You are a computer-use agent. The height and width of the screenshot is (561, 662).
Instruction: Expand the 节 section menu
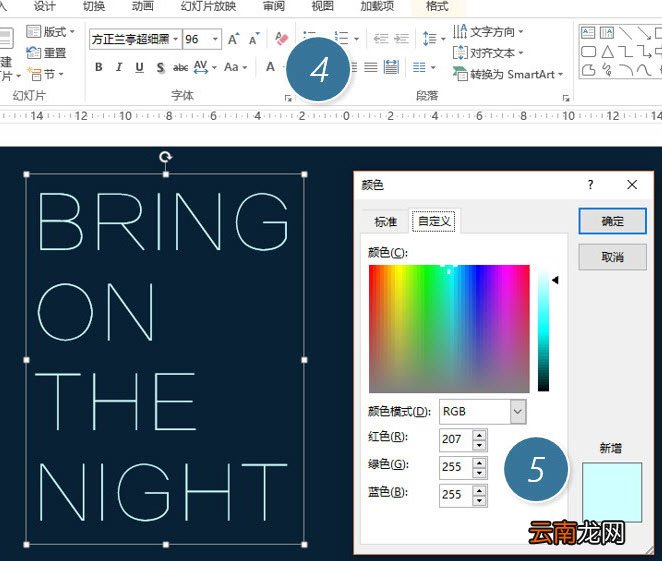click(x=45, y=74)
